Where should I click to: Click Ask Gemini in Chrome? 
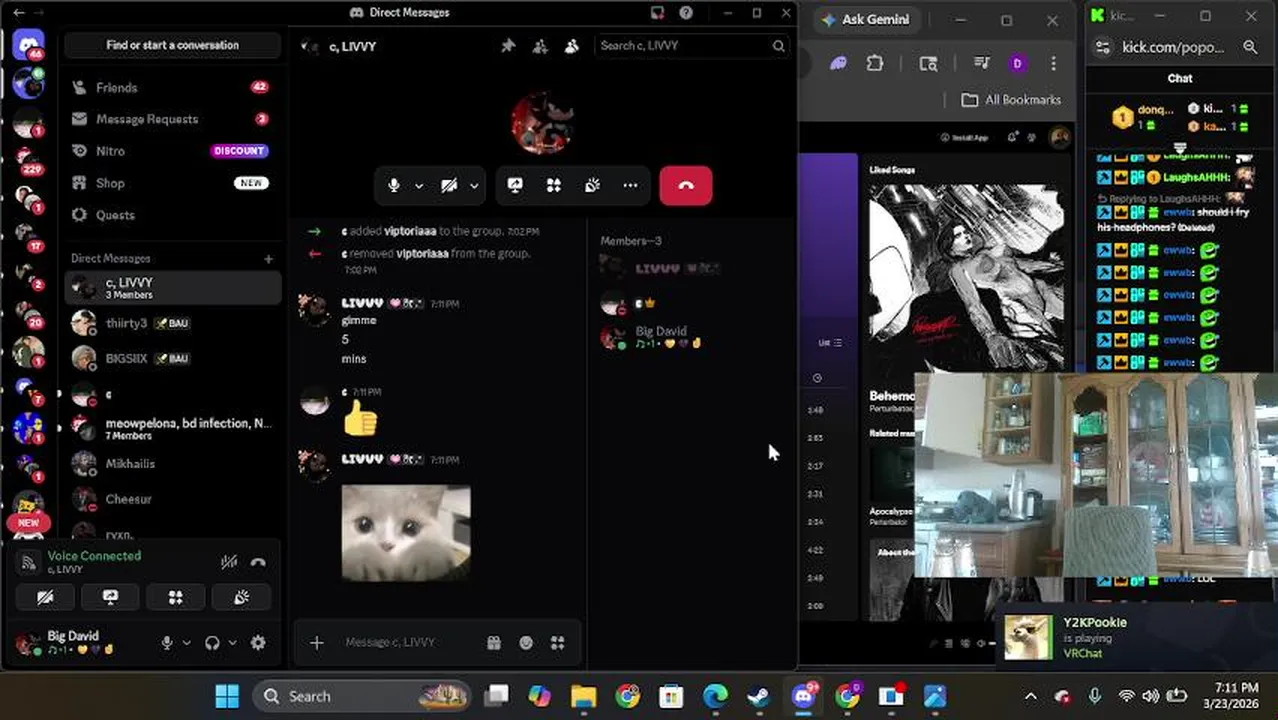click(865, 19)
